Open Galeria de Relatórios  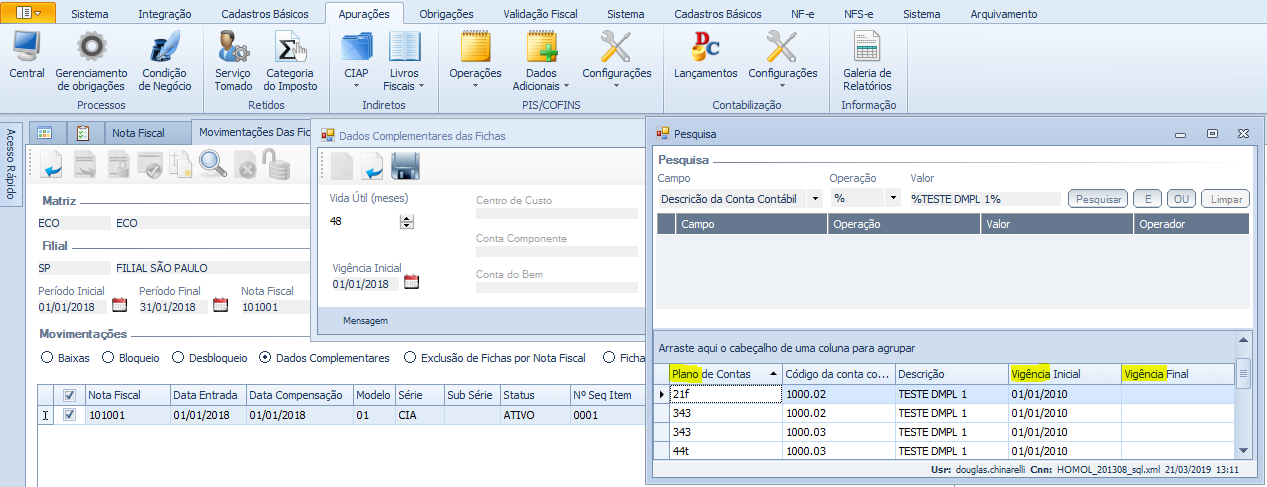pyautogui.click(x=866, y=47)
